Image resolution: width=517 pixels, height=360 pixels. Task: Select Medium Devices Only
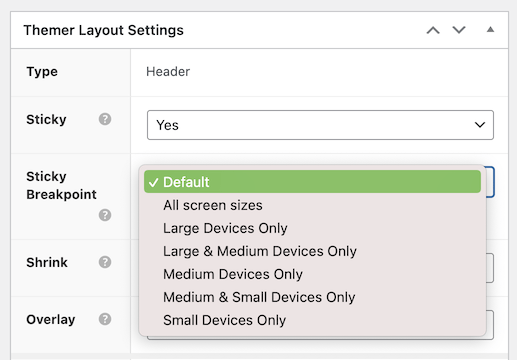point(312,274)
